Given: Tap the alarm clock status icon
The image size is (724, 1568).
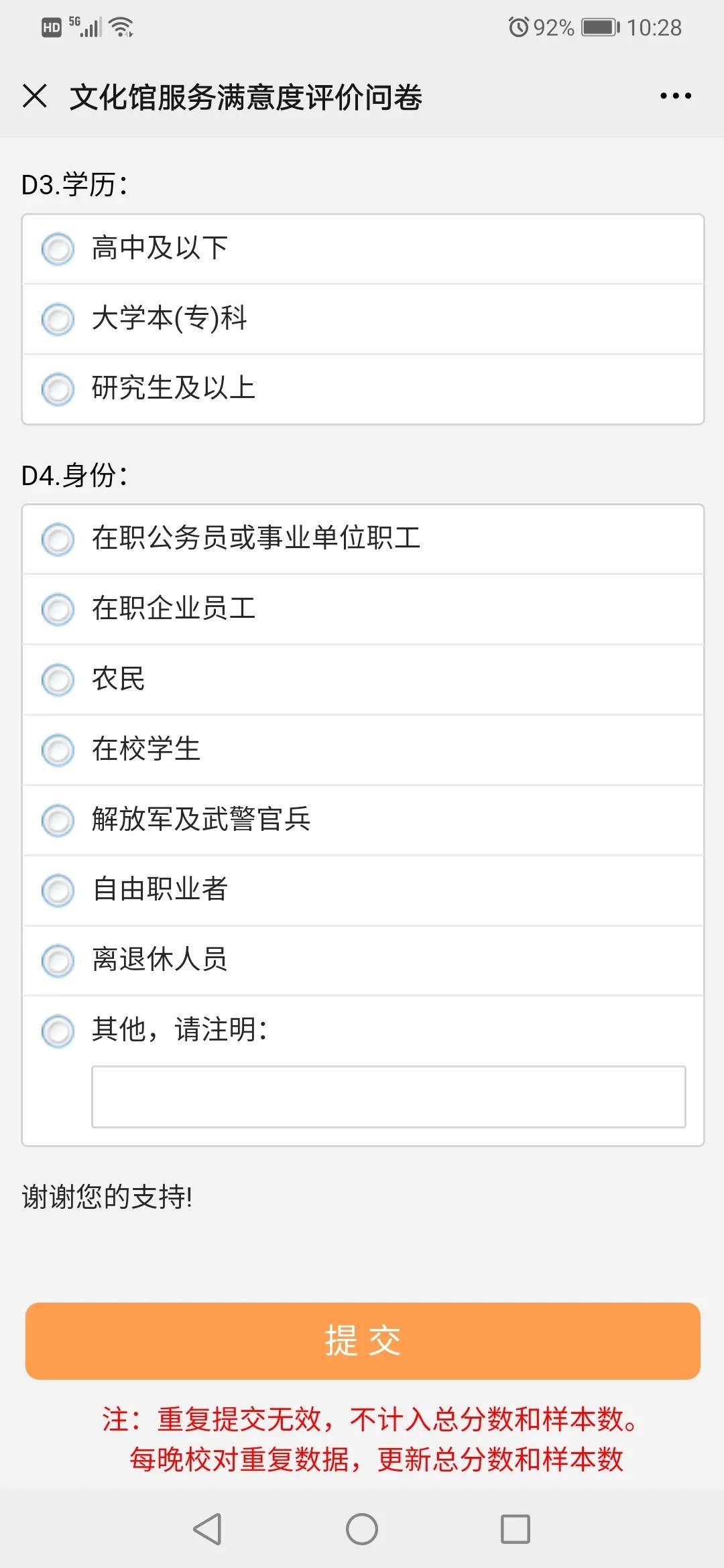Looking at the screenshot, I should (x=518, y=27).
